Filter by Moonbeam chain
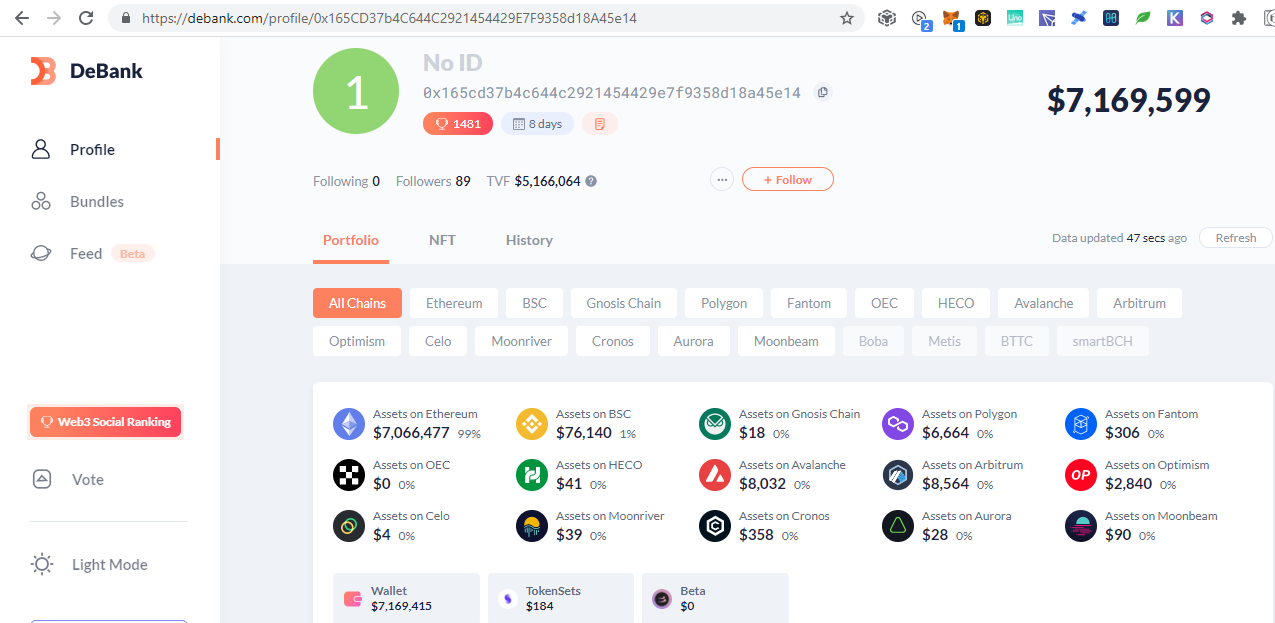This screenshot has width=1275, height=623. click(x=786, y=341)
